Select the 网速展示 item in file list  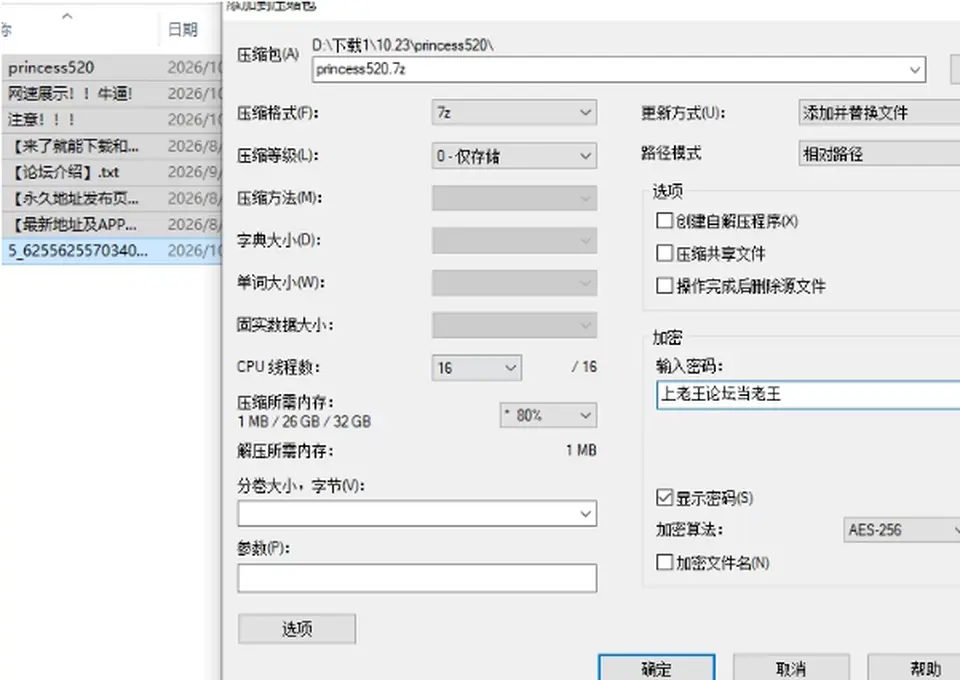tap(111, 94)
